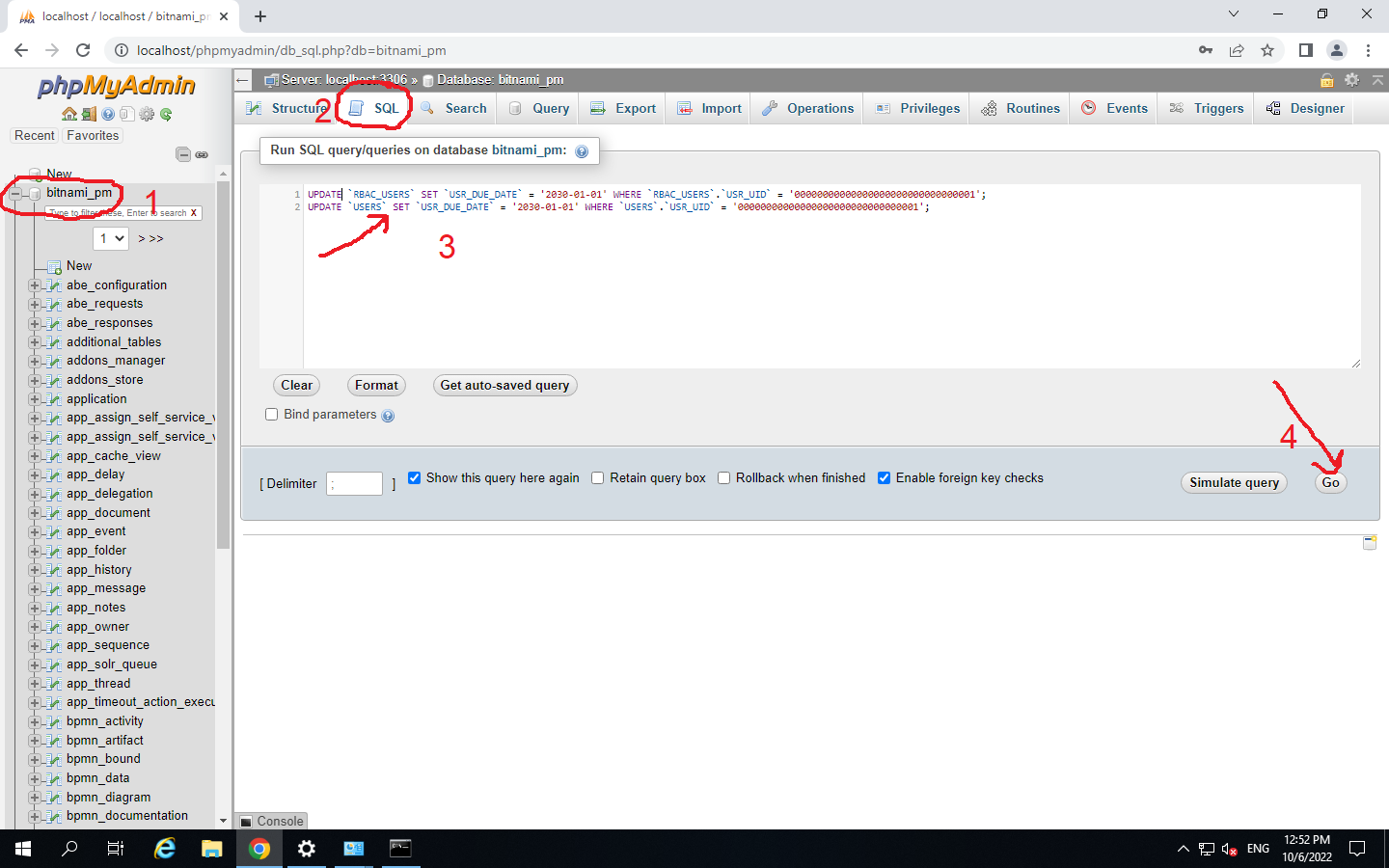Click the navigation panel toggle arrow at top left of header

click(244, 80)
